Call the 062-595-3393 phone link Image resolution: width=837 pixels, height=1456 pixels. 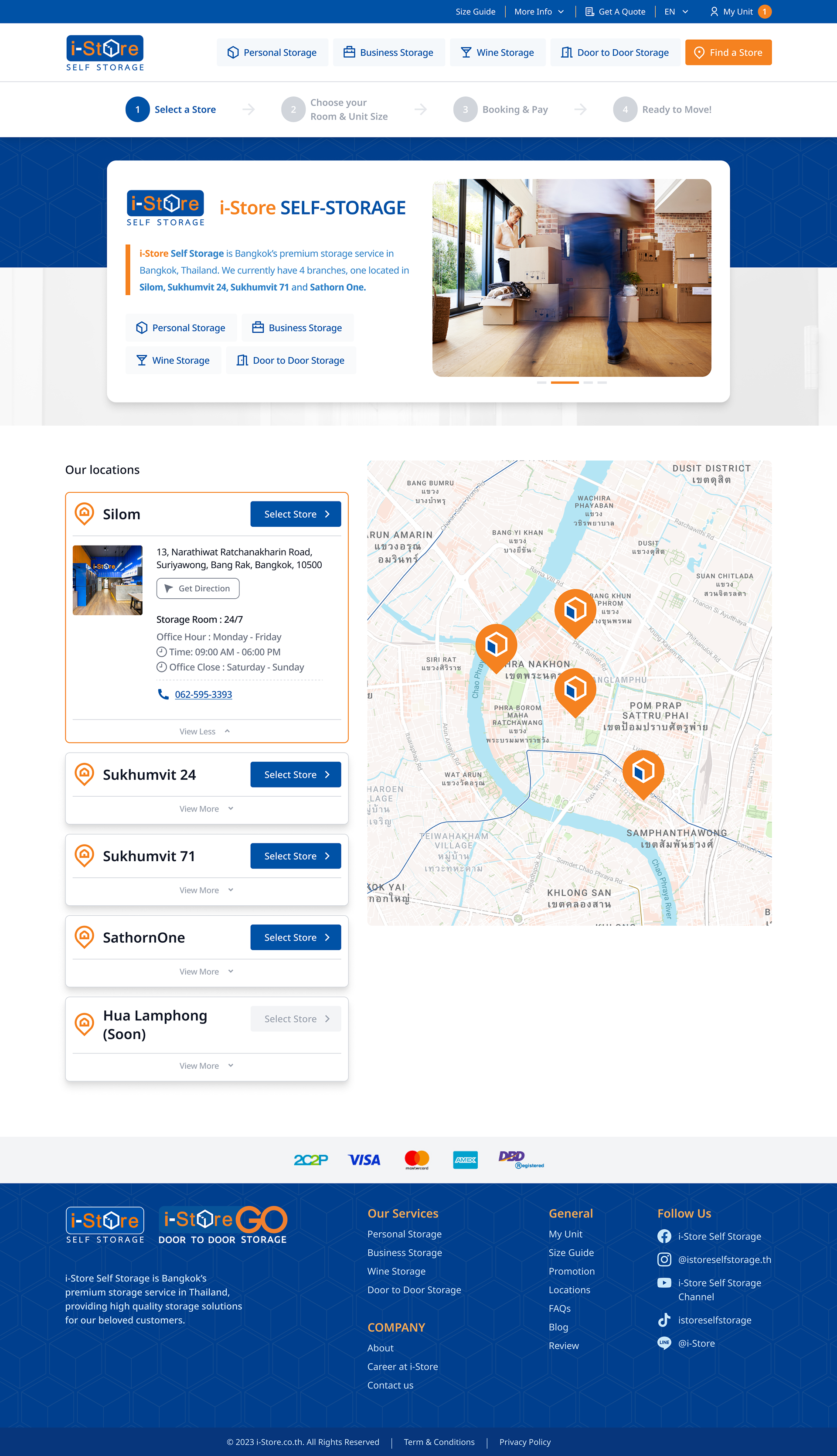[x=204, y=694]
